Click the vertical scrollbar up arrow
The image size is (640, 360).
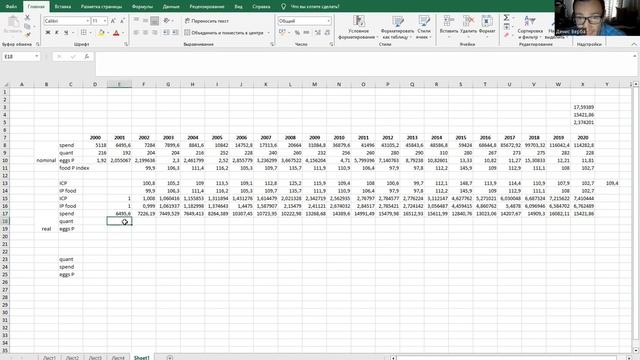coord(636,84)
